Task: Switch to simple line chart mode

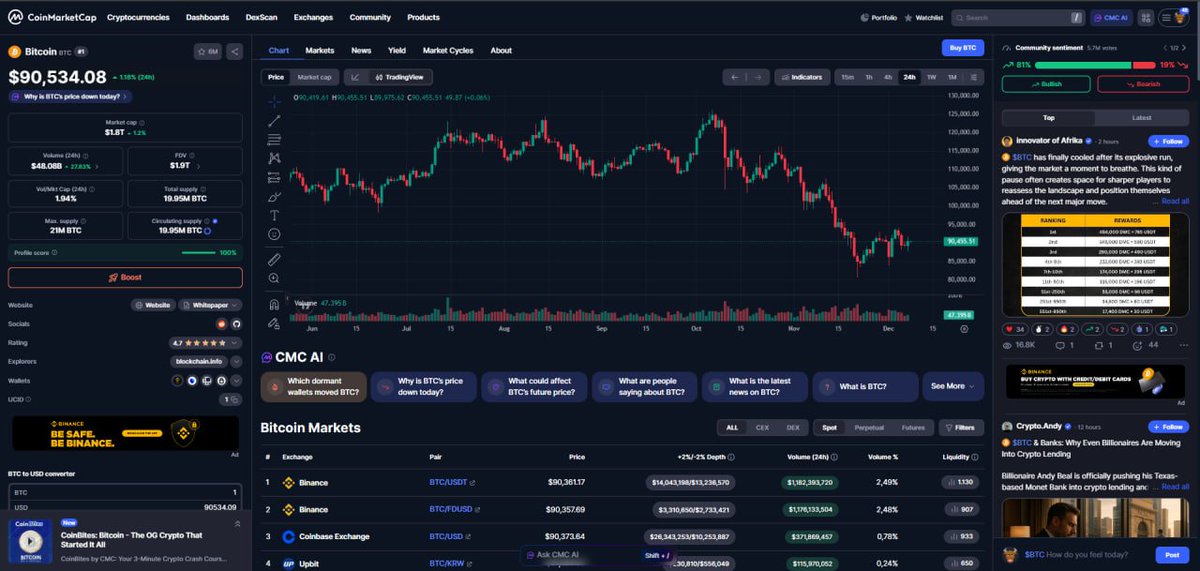Action: coord(356,77)
